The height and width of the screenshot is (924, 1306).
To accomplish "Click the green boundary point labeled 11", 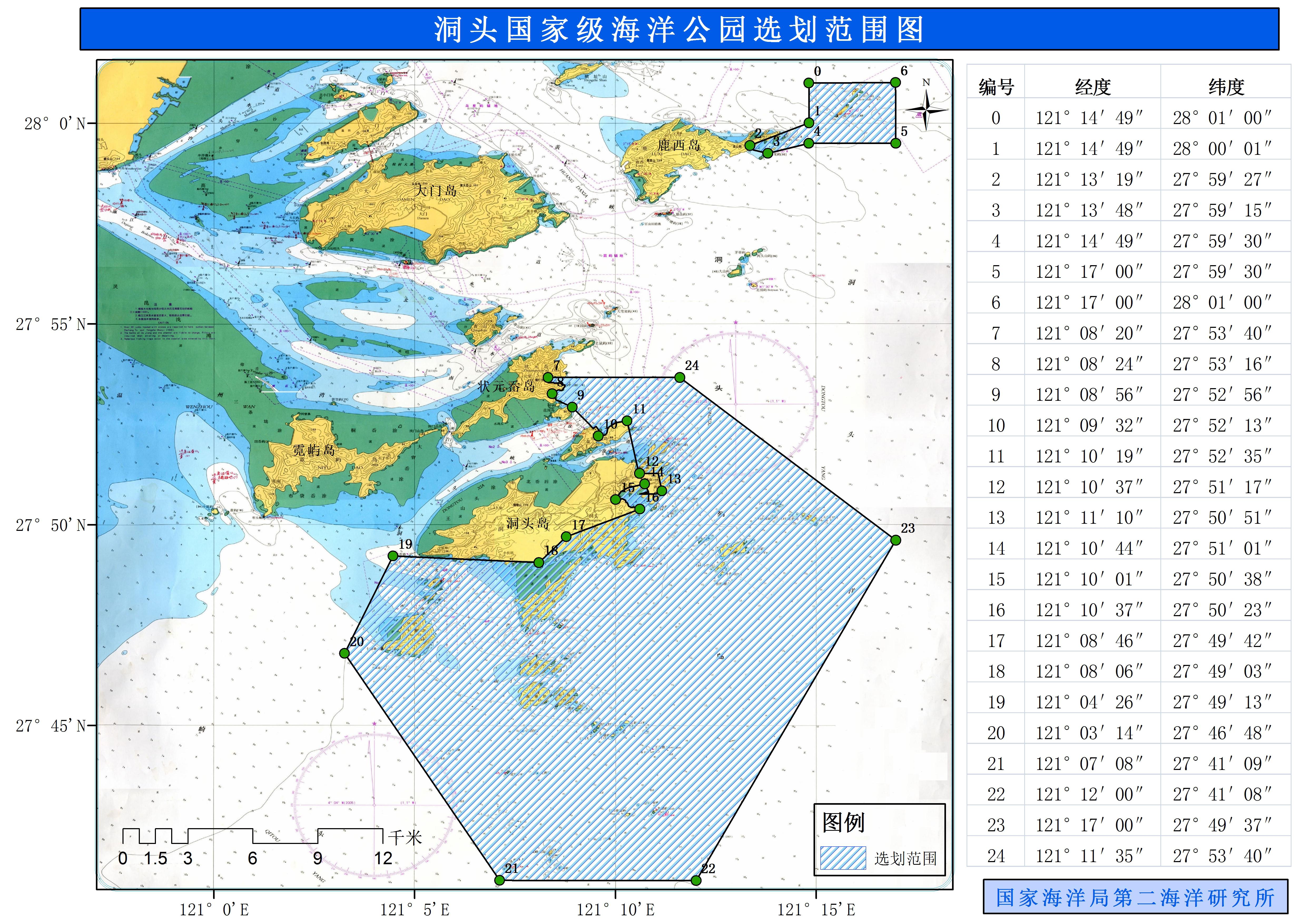I will click(627, 421).
